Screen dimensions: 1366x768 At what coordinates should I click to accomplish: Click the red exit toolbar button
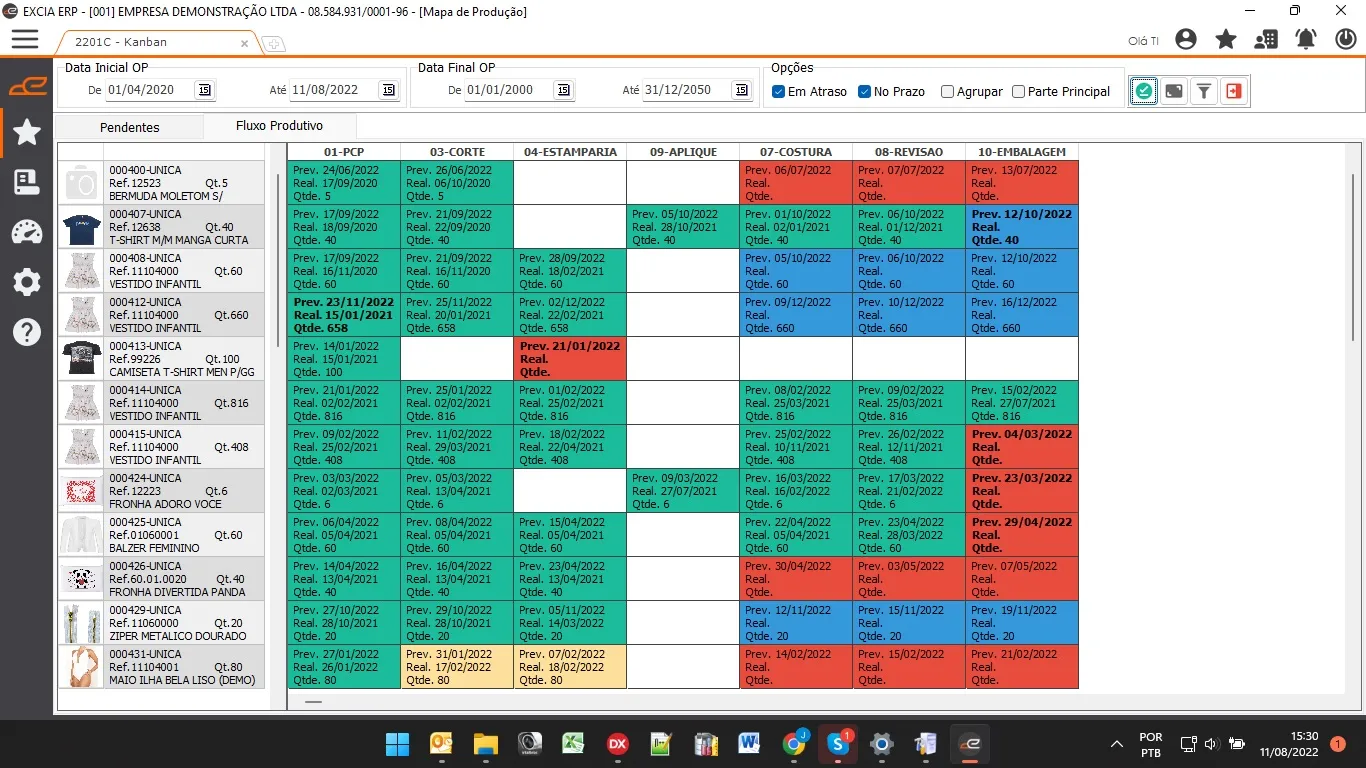click(x=1234, y=91)
